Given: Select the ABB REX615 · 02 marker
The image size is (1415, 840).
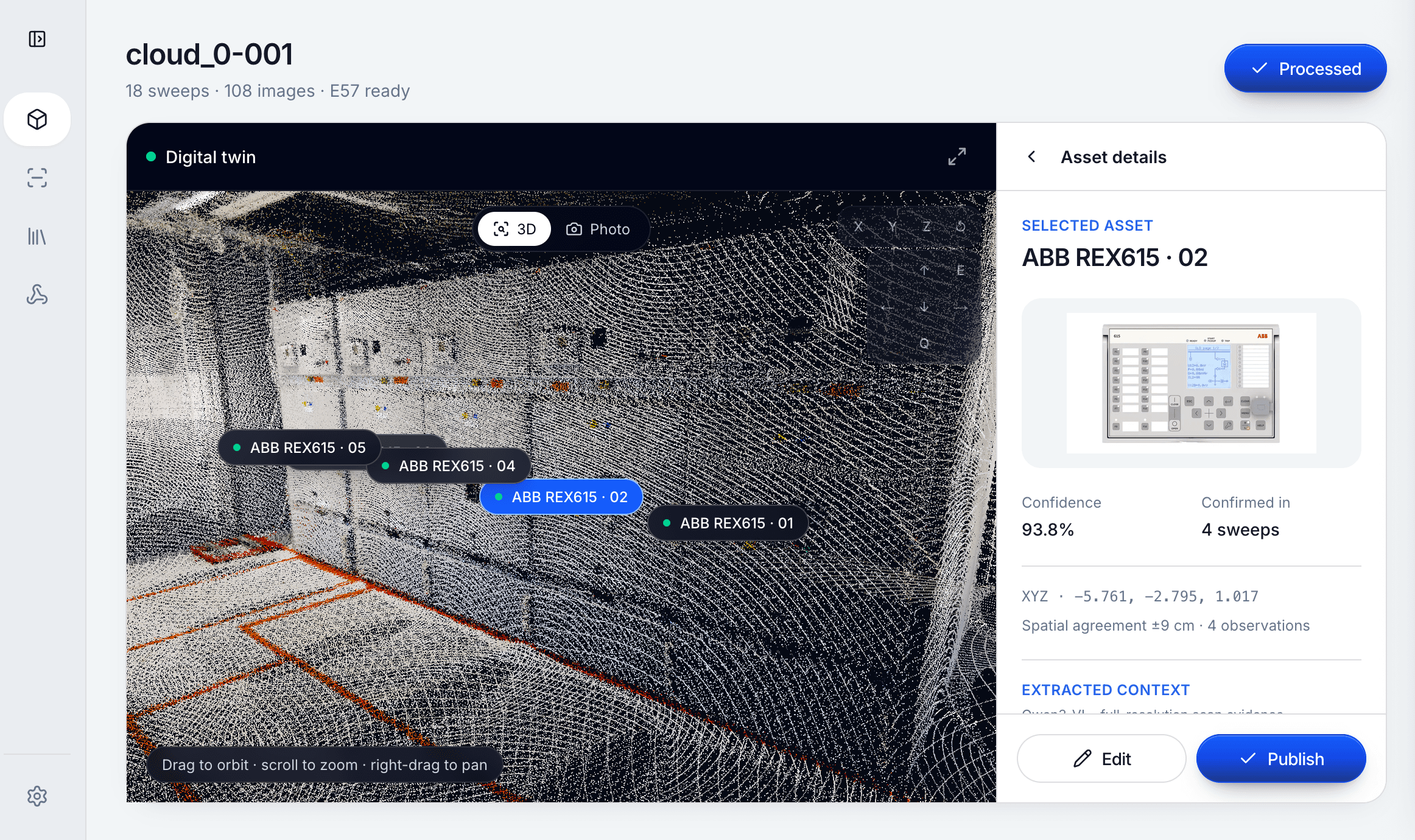Looking at the screenshot, I should 561,497.
